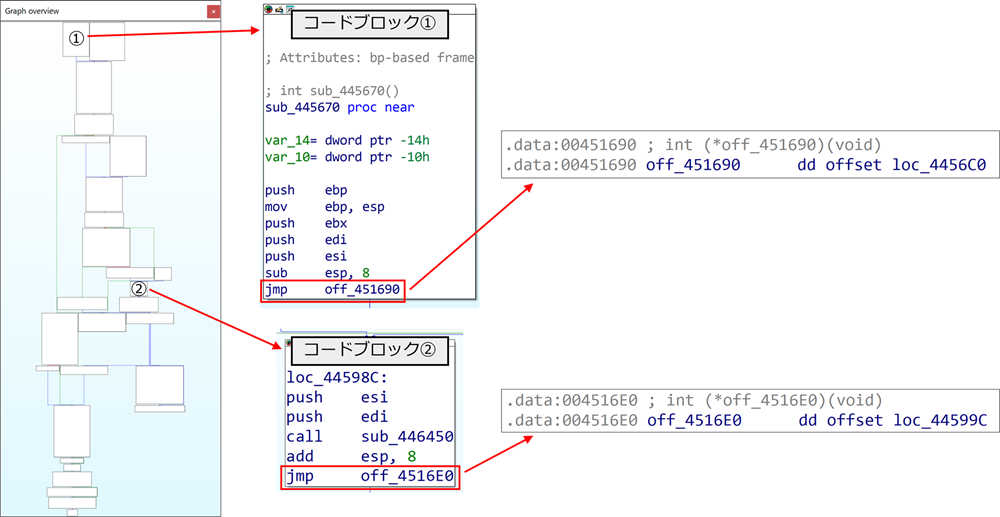The width and height of the screenshot is (1000, 517).
Task: Click the pencil edit-comment icon on sub_445670 block
Action: pos(279,10)
